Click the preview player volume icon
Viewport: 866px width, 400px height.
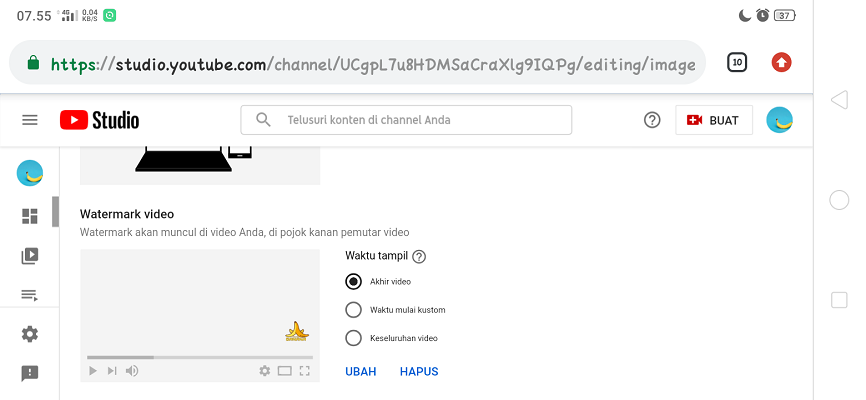coord(132,371)
